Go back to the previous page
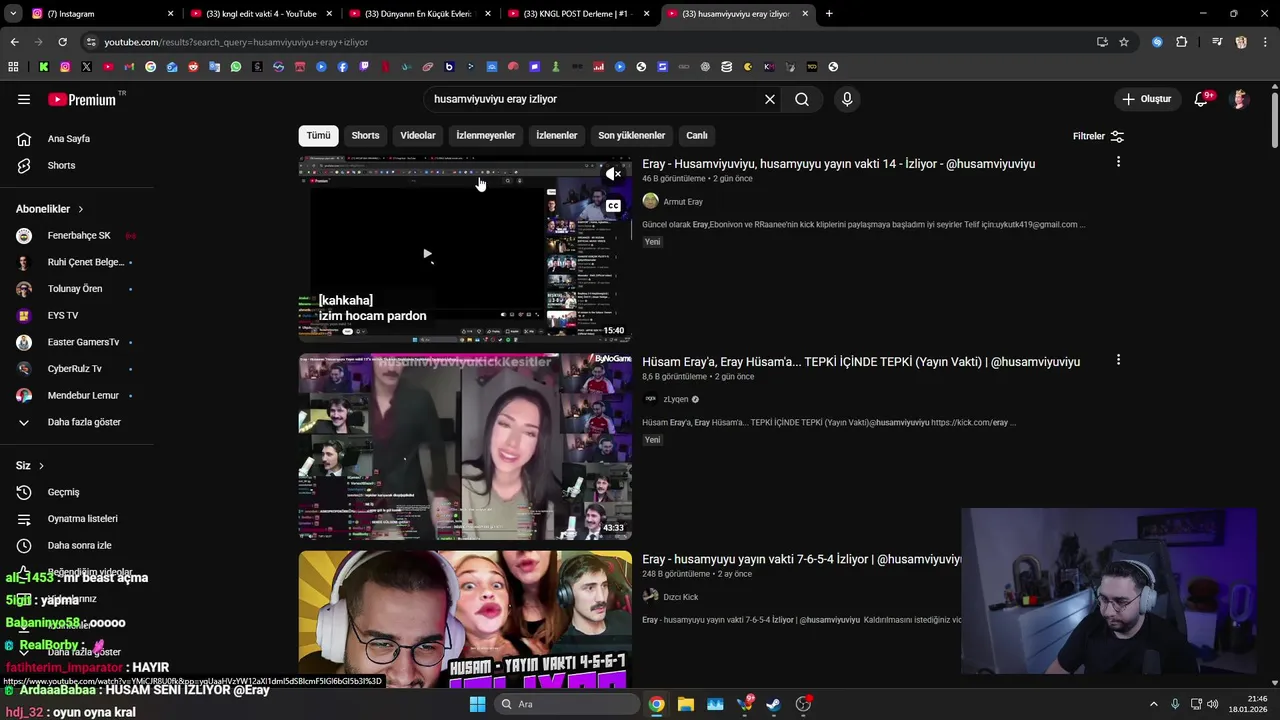This screenshot has width=1280, height=720. (x=14, y=42)
